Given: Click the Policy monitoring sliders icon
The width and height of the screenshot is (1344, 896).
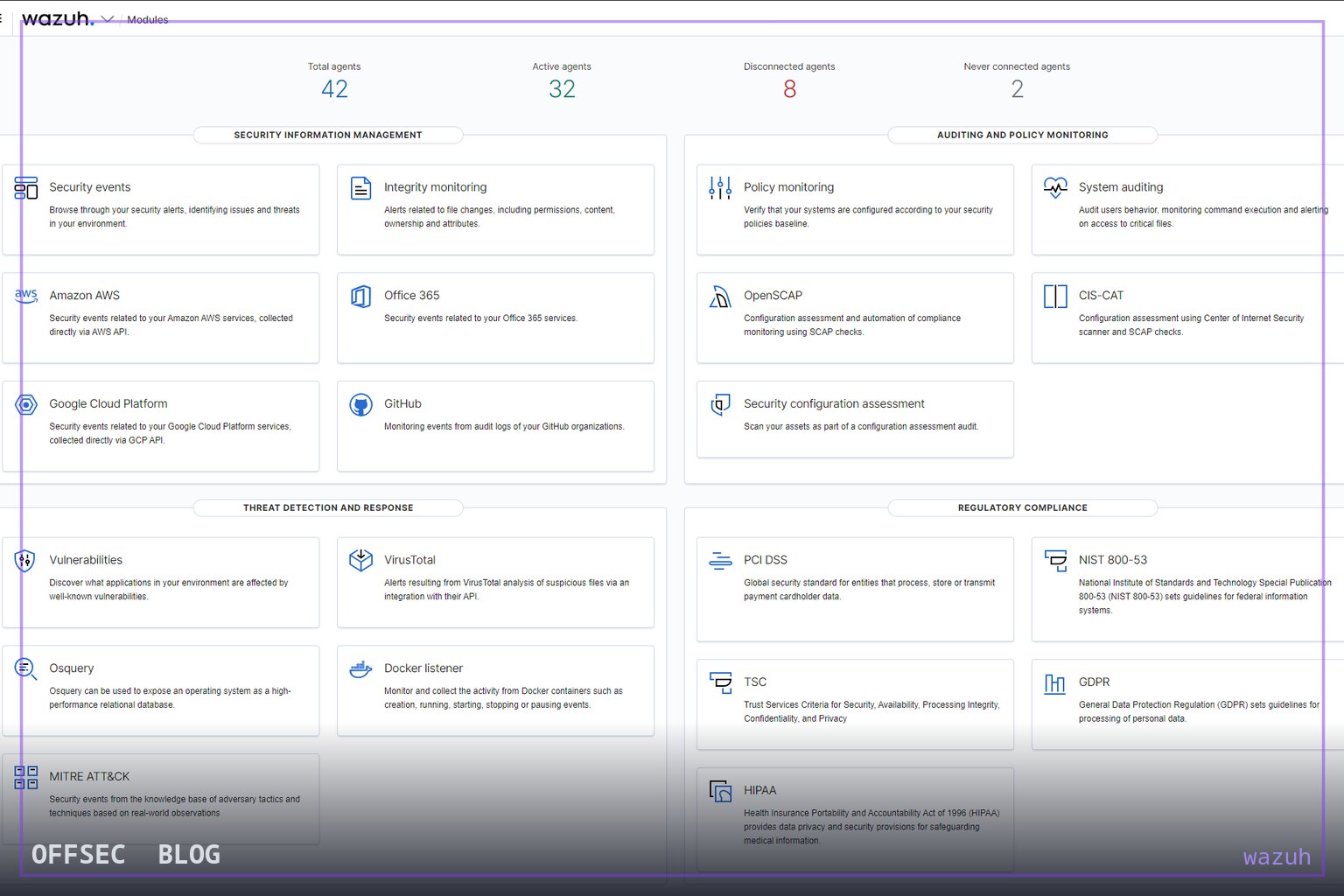Looking at the screenshot, I should click(720, 187).
